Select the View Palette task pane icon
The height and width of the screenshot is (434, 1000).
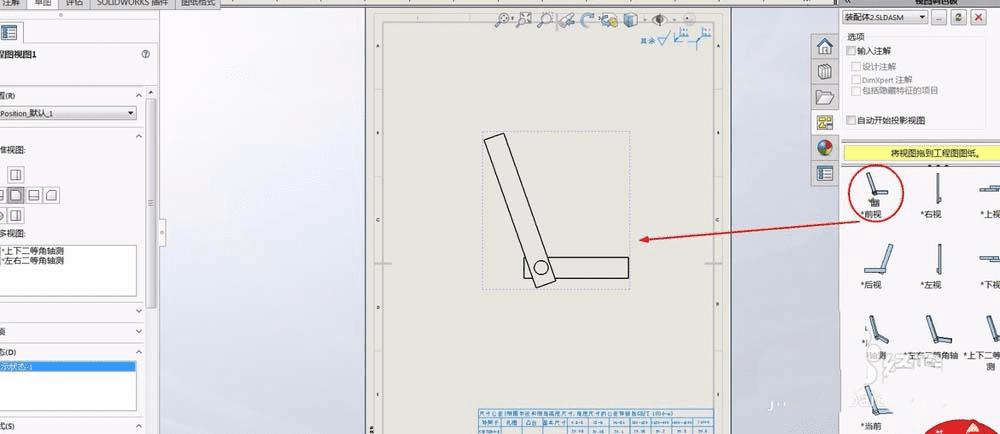(x=825, y=122)
